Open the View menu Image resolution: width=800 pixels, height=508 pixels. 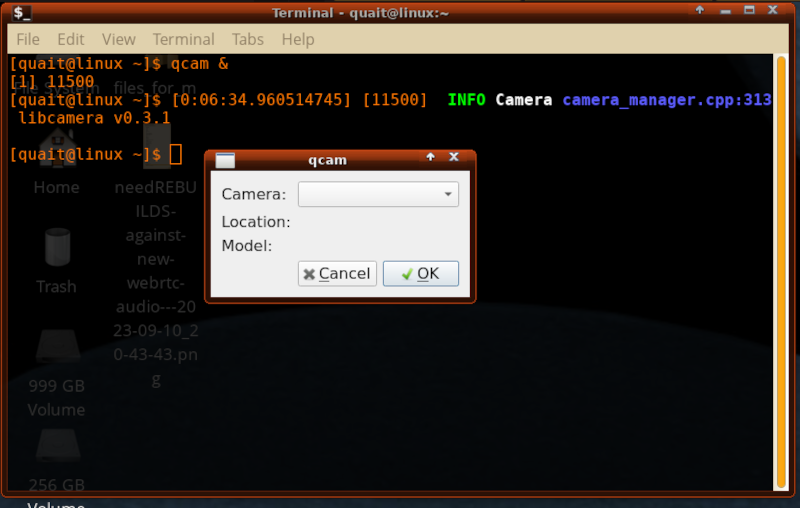coord(118,40)
